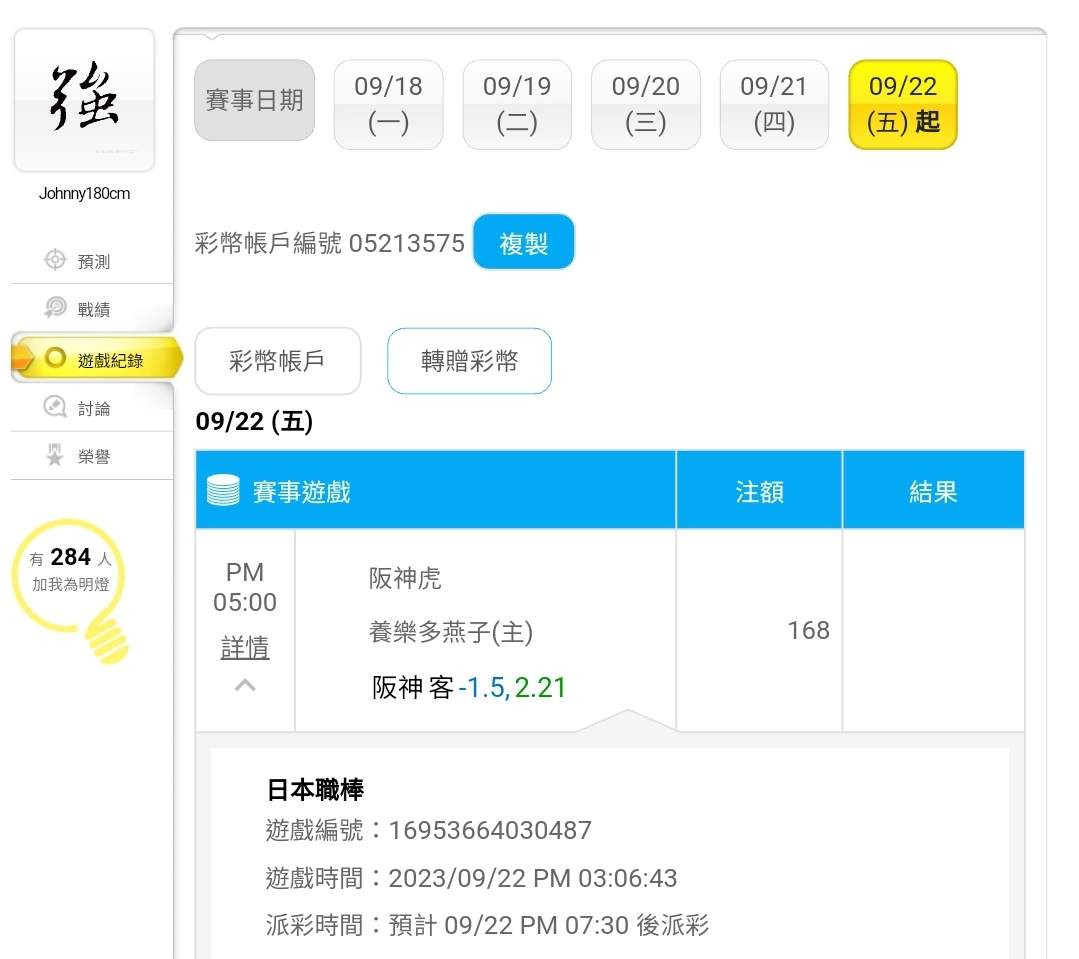
Task: Click the 09/22 (五) date heading
Action: point(254,421)
